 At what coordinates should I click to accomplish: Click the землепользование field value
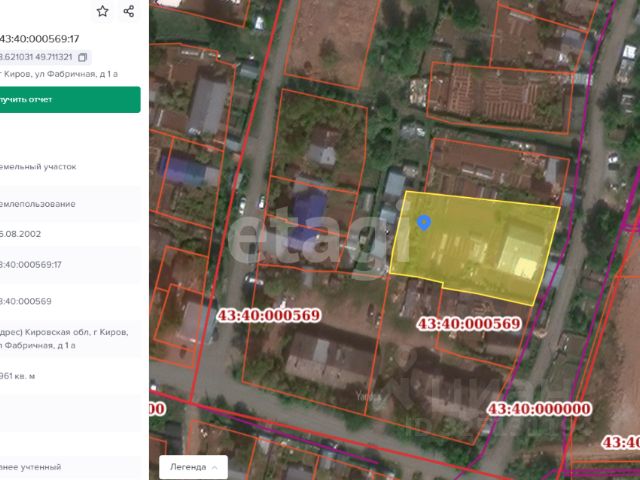tap(38, 204)
